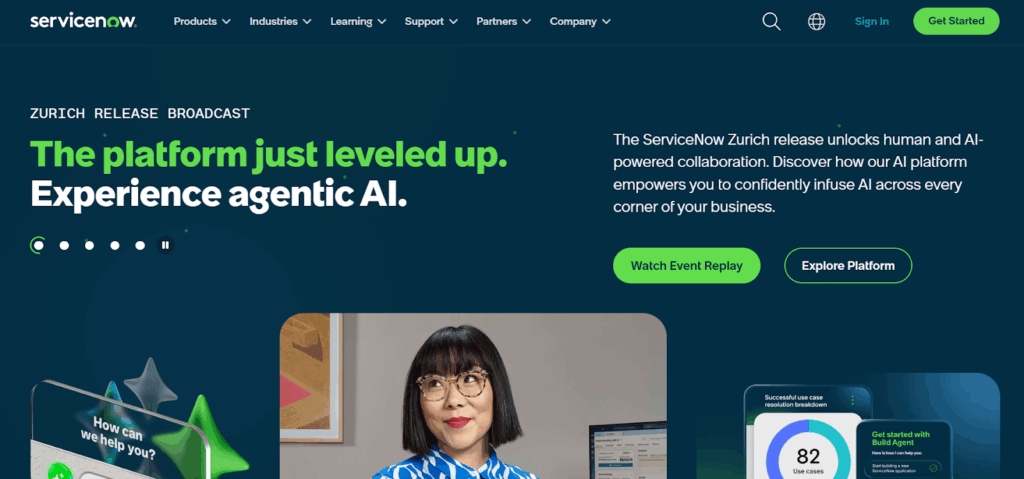This screenshot has height=479, width=1024.
Task: Select the second carousel slide dot
Action: (x=64, y=246)
